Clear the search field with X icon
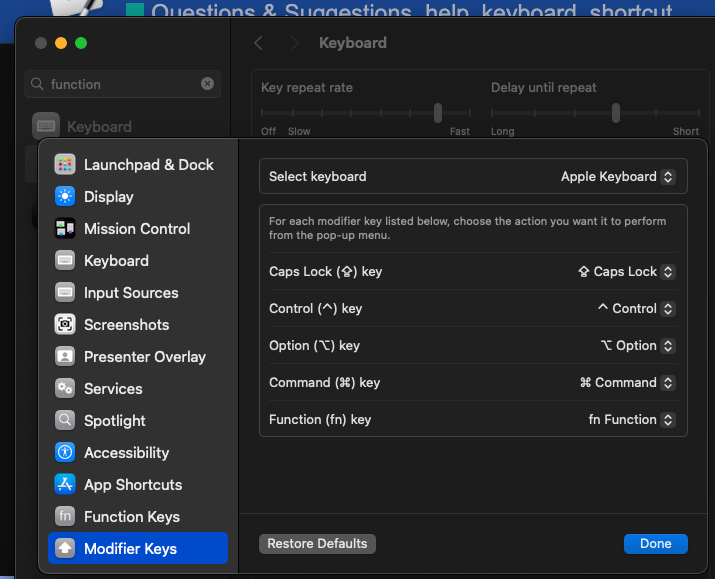Viewport: 715px width, 579px height. (207, 84)
